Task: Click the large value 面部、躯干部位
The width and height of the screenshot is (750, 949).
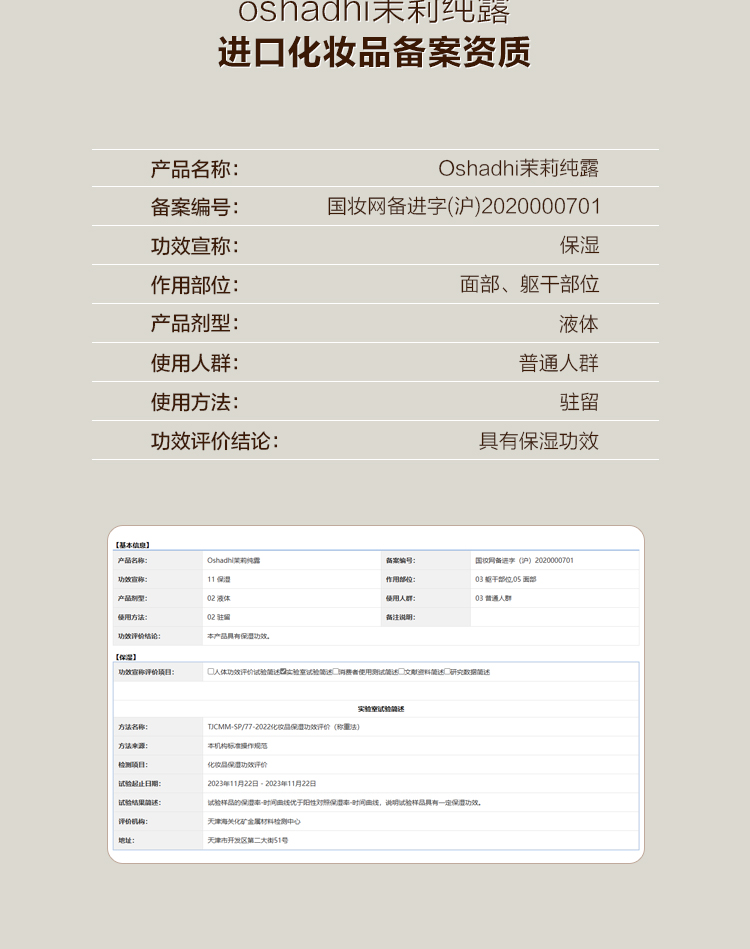Action: [530, 284]
